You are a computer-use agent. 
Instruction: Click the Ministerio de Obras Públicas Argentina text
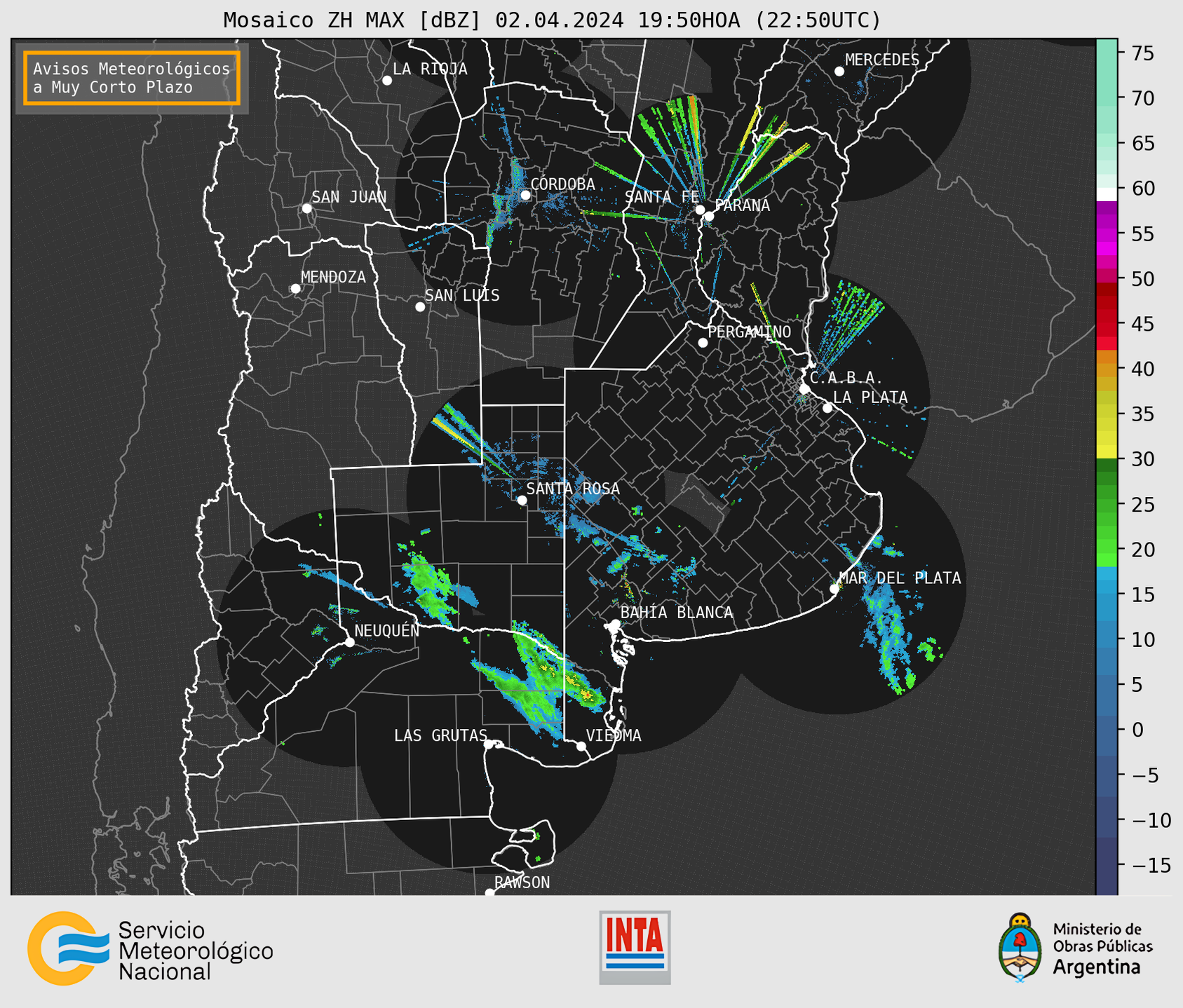click(x=1102, y=948)
